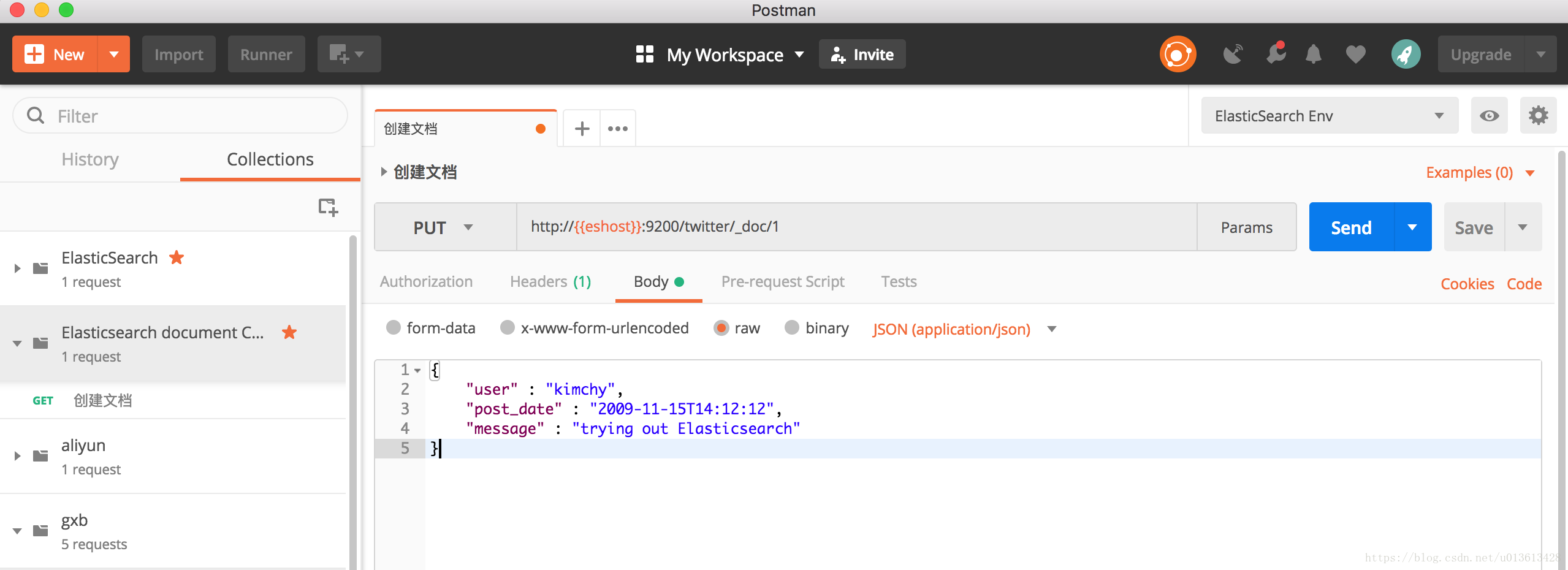The width and height of the screenshot is (1568, 570).
Task: Click "trying out Elasticsearch" in the body editor
Action: tap(686, 428)
